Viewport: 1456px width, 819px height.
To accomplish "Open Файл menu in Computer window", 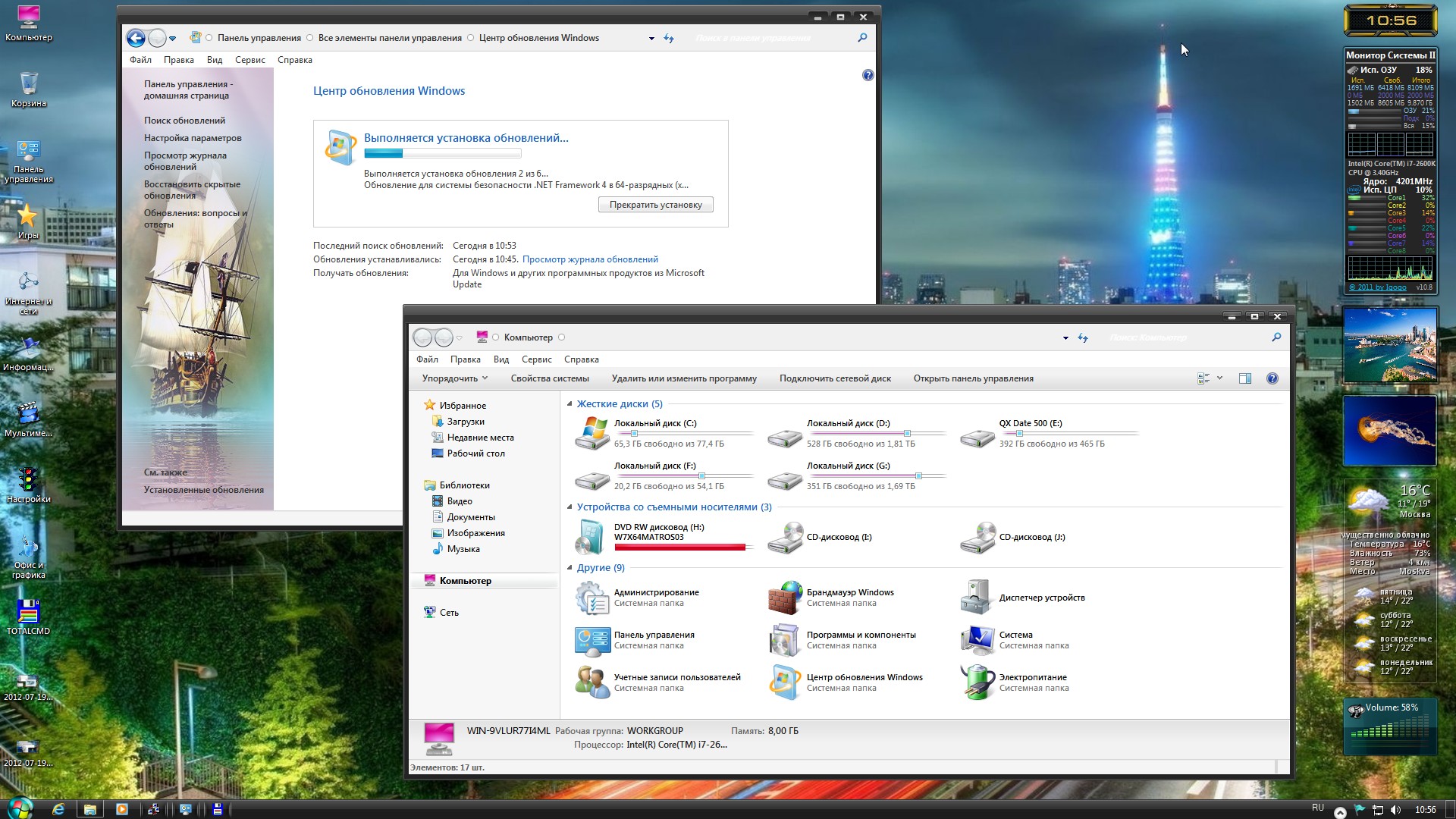I will tap(427, 359).
